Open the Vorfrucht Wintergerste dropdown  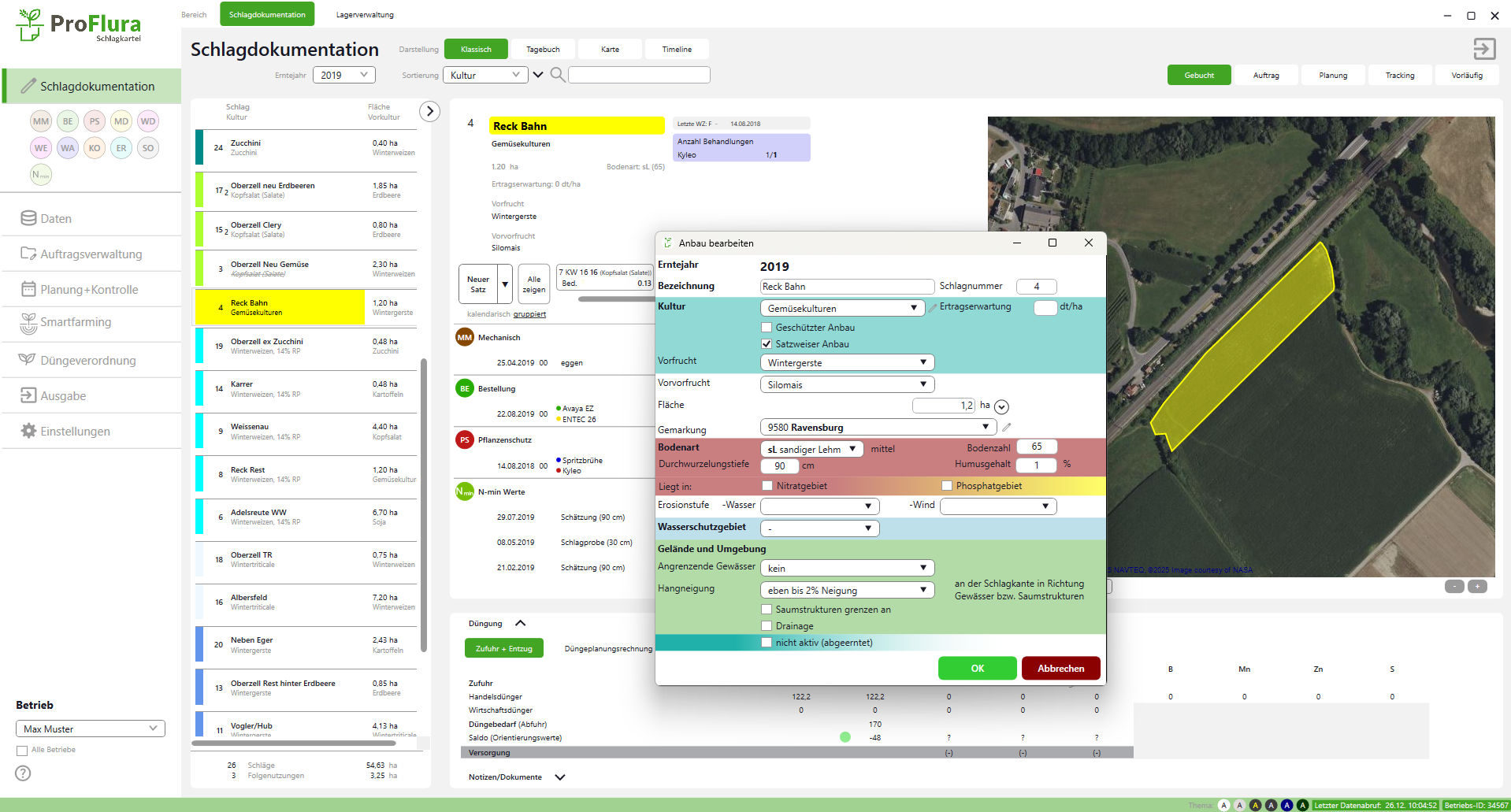pos(847,362)
